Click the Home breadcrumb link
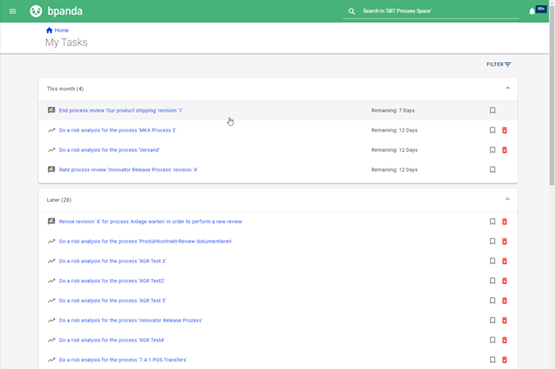Viewport: 555px width, 369px height. [62, 30]
